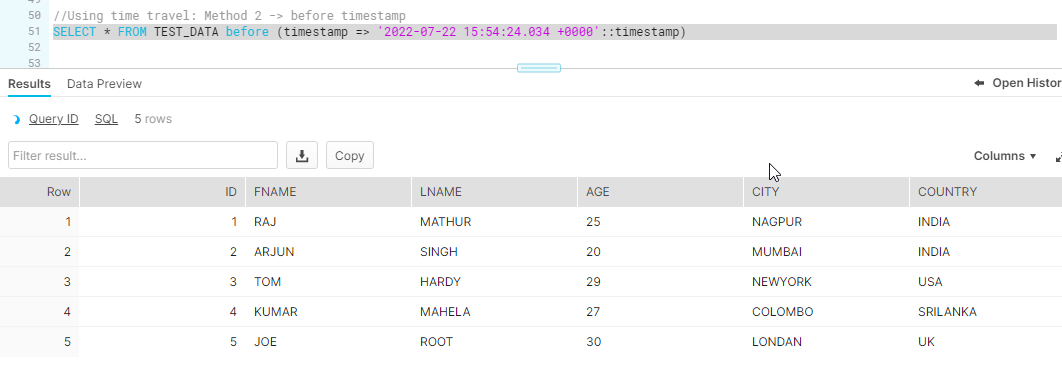1062x383 pixels.
Task: Select the ARJUN cell
Action: pyautogui.click(x=328, y=251)
